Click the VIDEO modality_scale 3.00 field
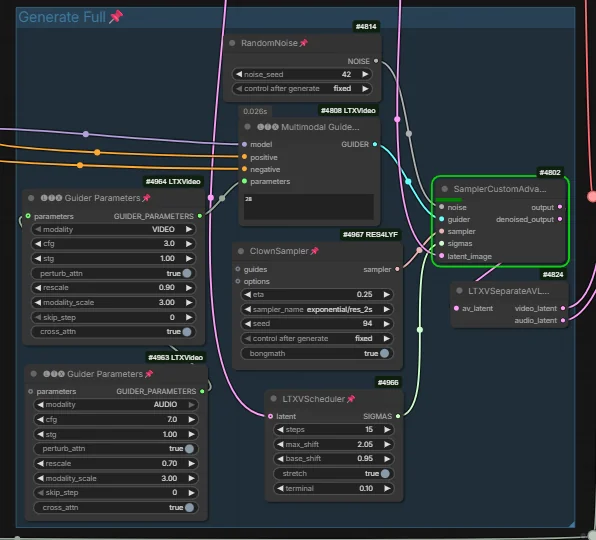Viewport: 596px width, 540px height. click(113, 302)
